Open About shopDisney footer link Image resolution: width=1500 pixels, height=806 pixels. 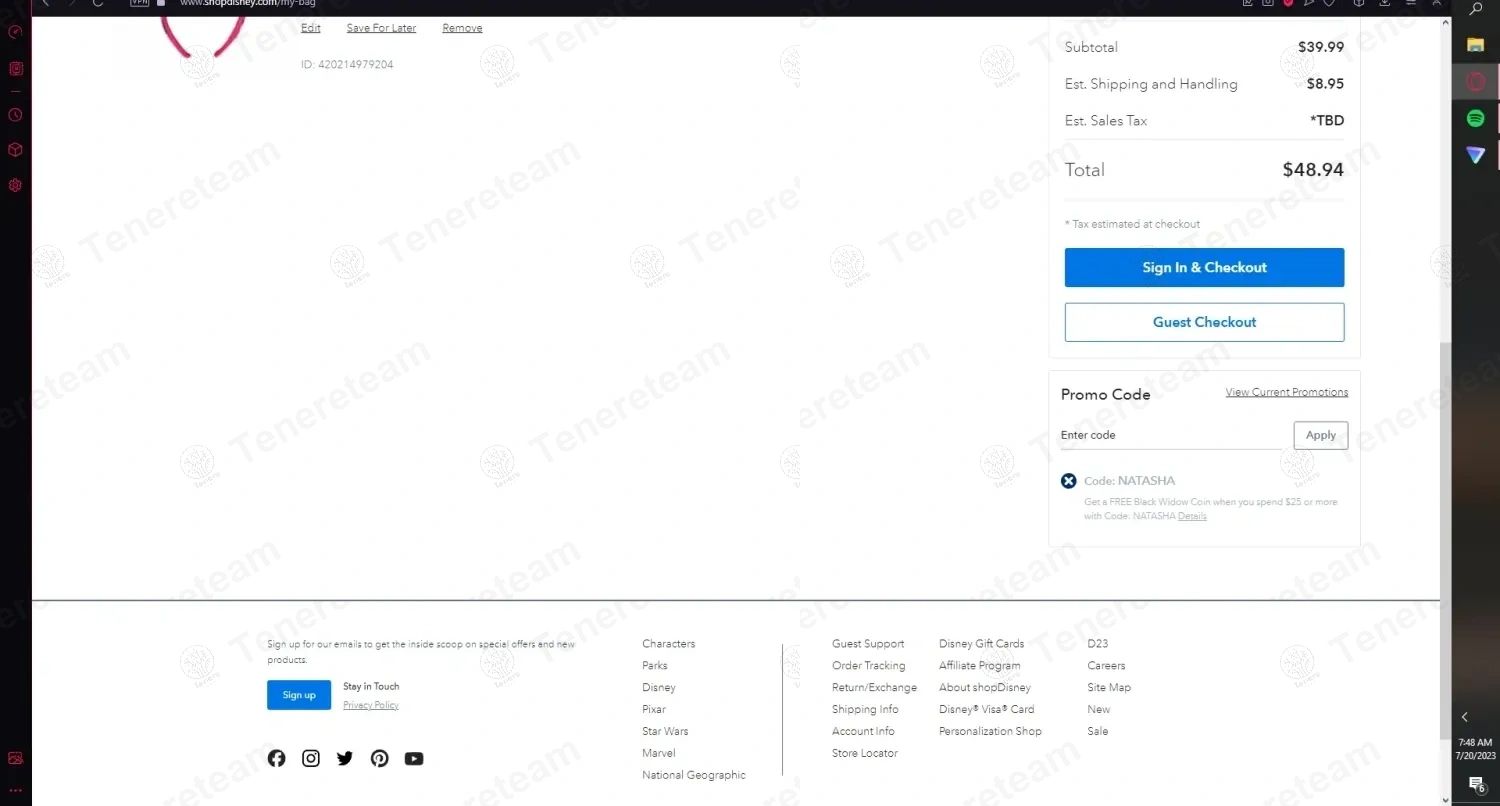point(985,688)
